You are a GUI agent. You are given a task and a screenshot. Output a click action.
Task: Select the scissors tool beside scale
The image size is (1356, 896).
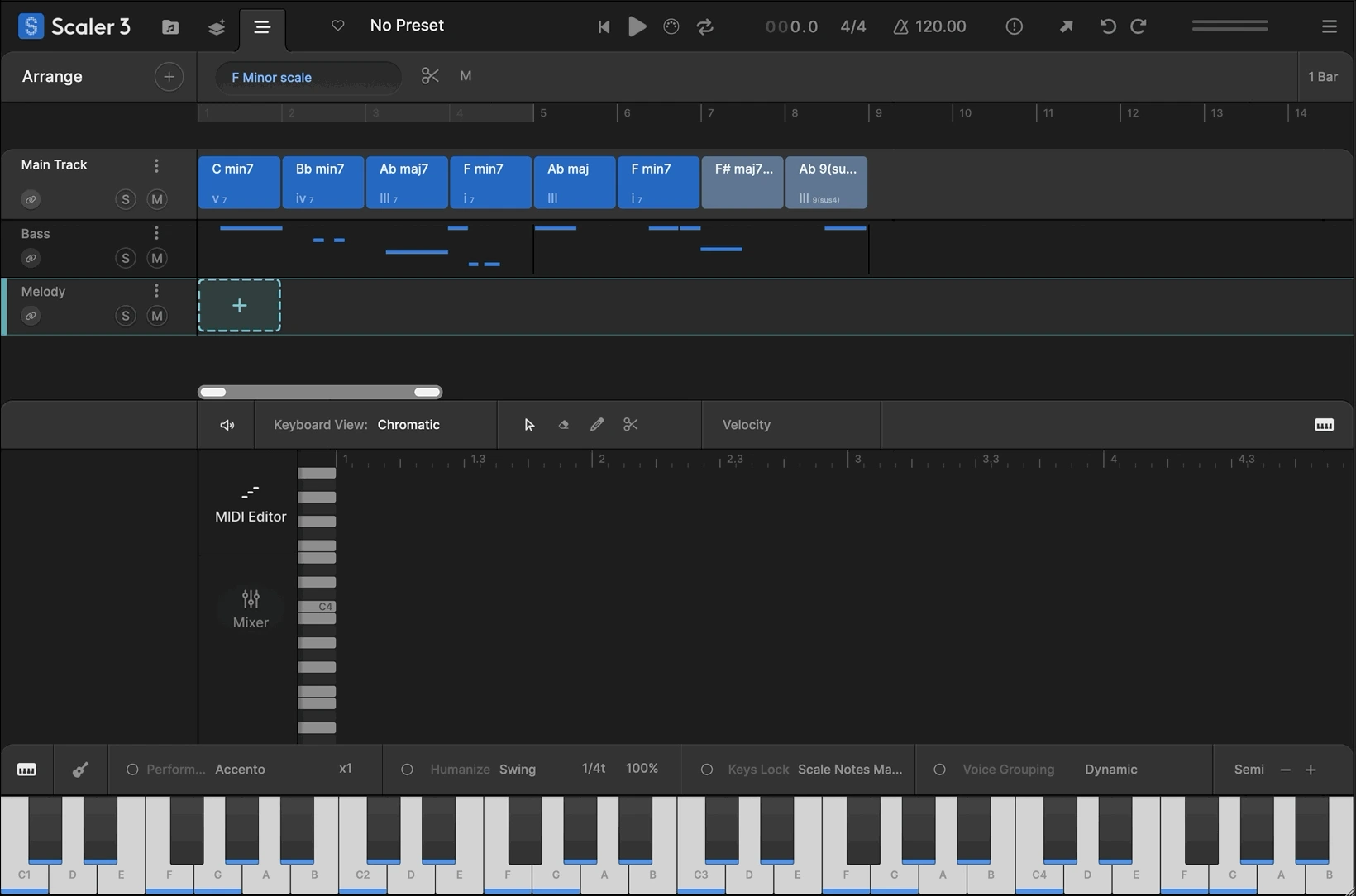click(x=430, y=76)
